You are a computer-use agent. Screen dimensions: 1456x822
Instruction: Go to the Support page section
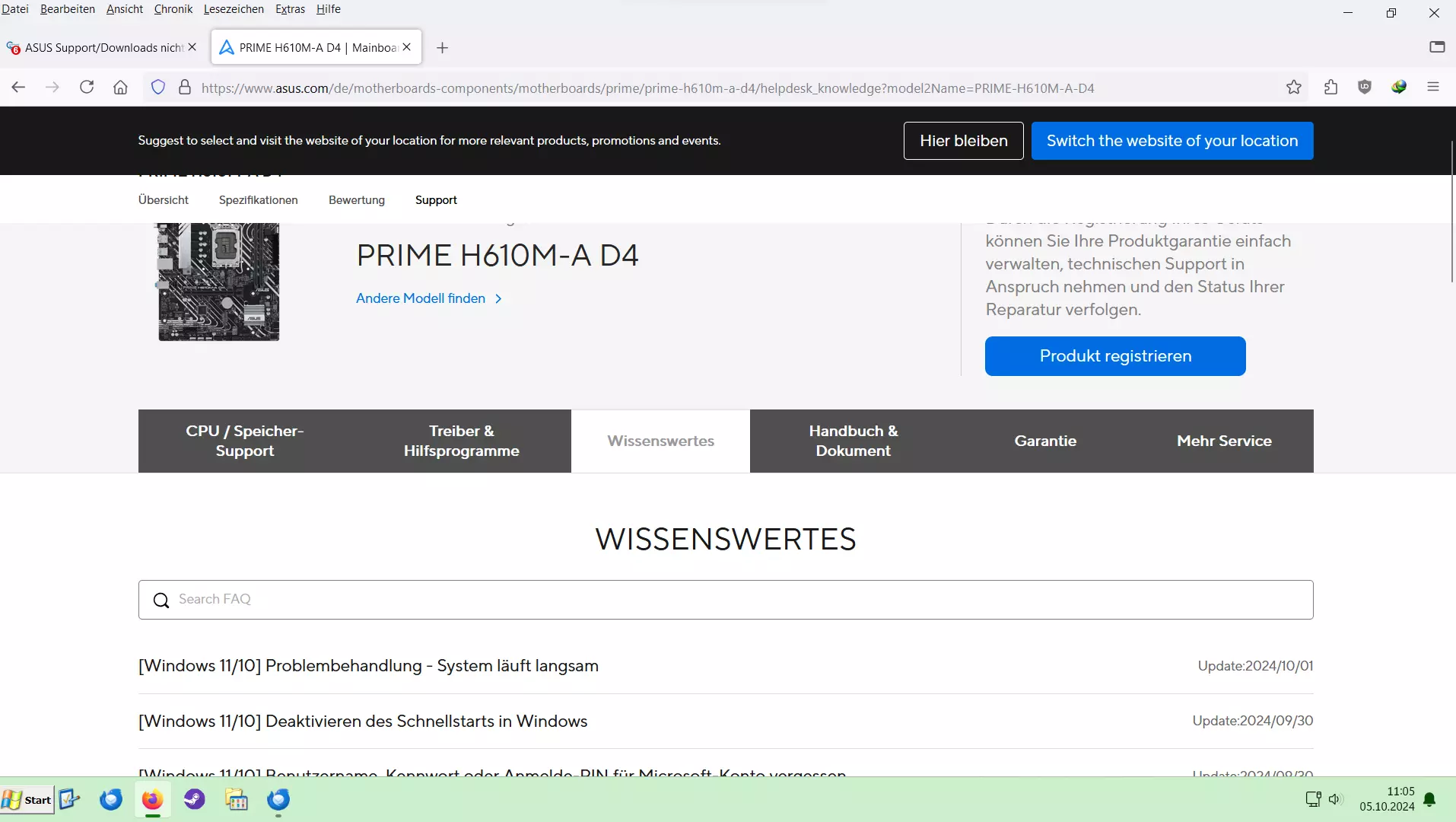point(436,200)
